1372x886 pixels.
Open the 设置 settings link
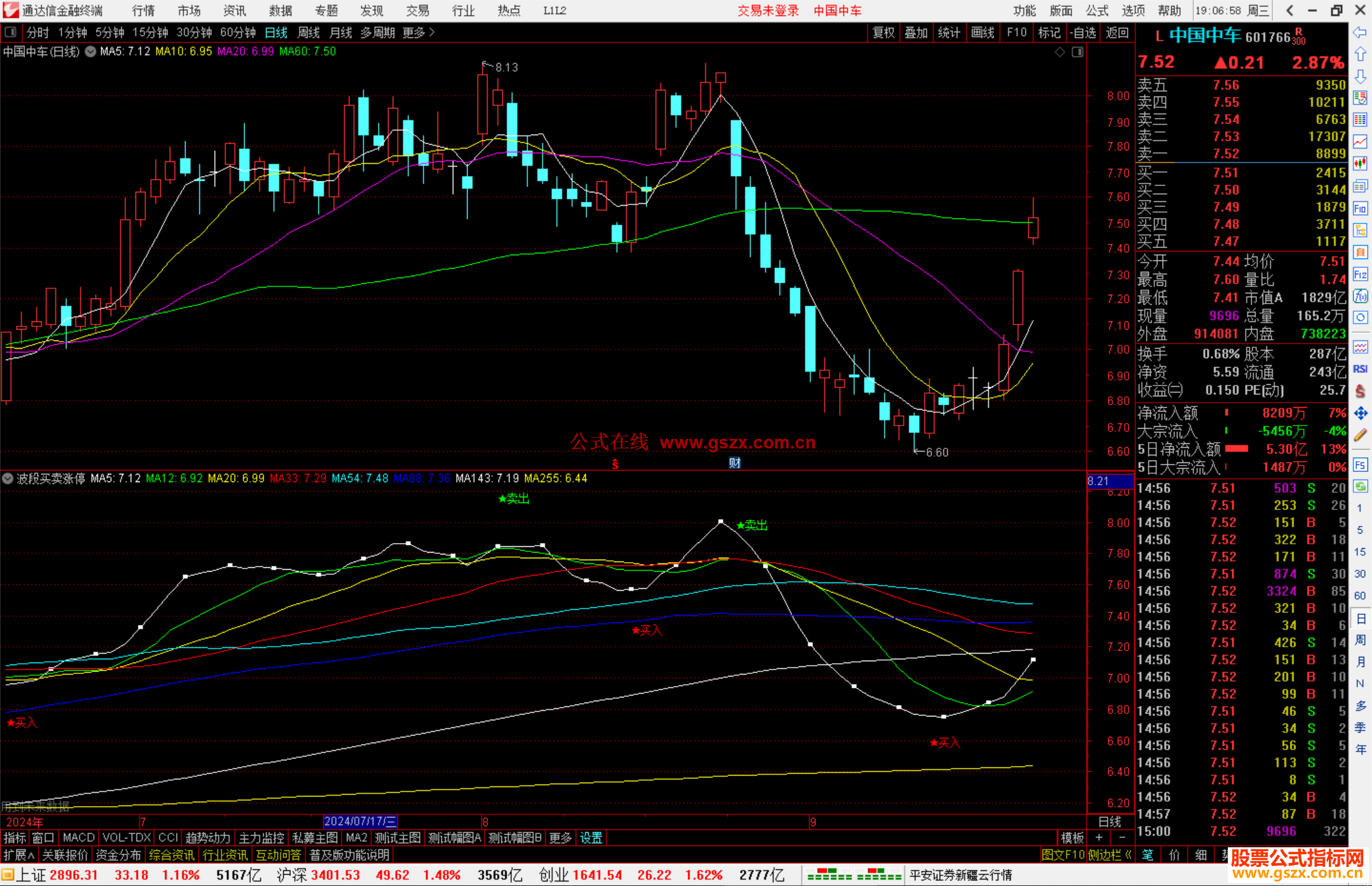(591, 838)
